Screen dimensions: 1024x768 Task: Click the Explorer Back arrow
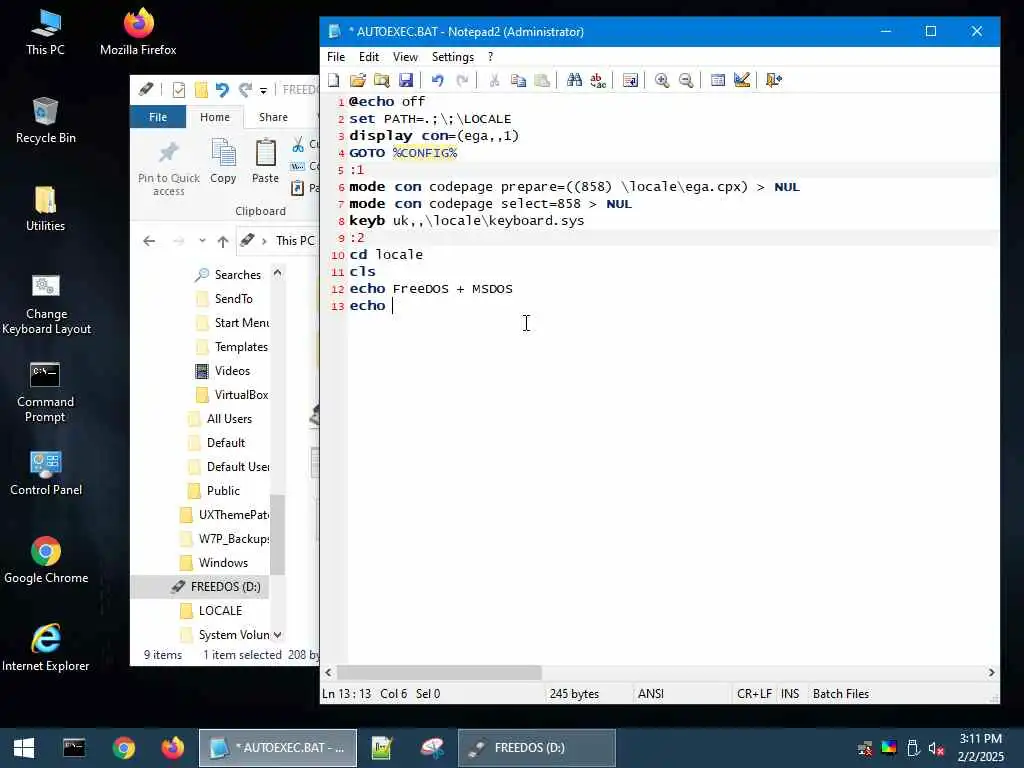(149, 241)
